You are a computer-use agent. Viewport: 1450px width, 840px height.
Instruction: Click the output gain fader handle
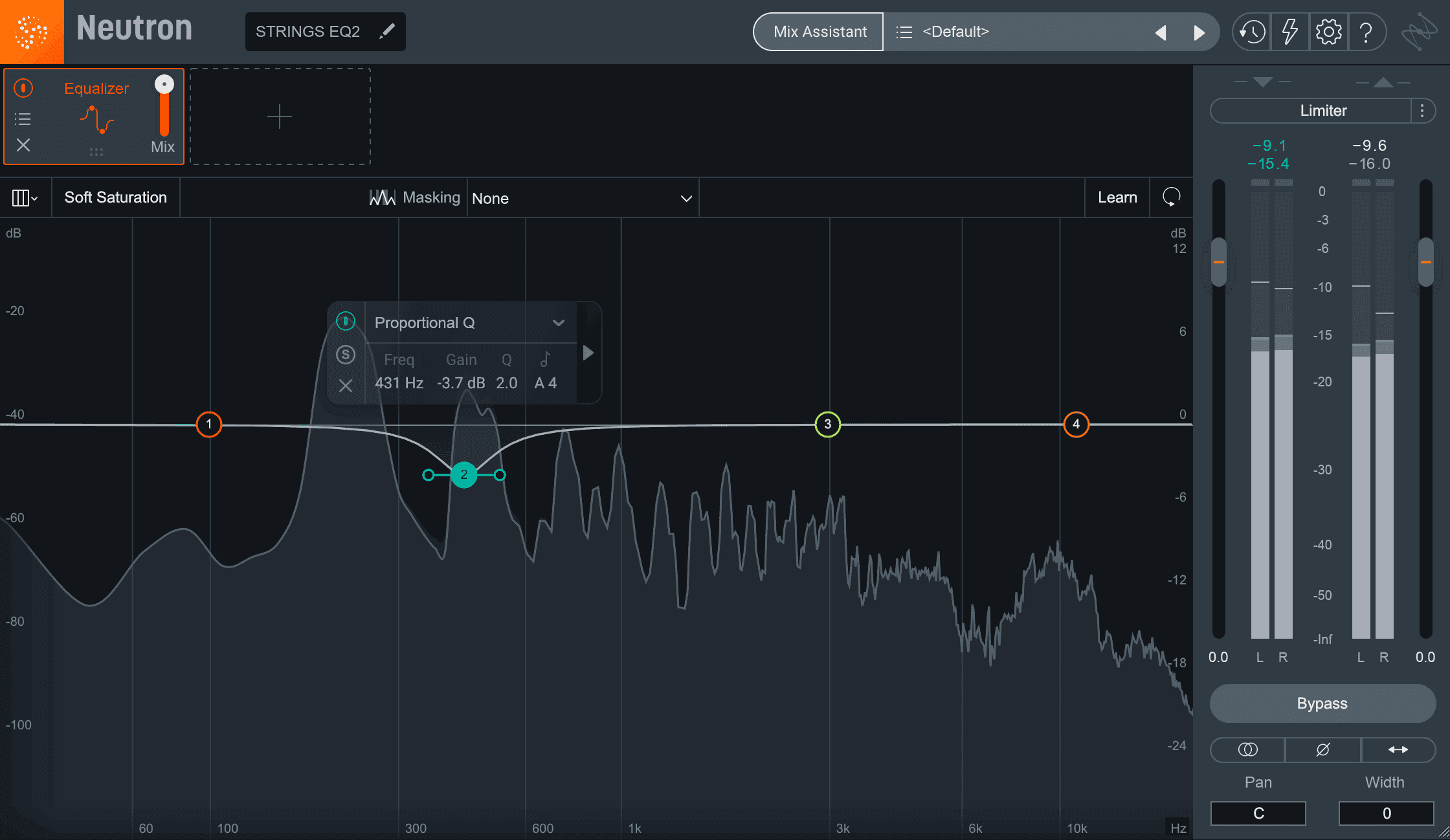pos(1426,262)
